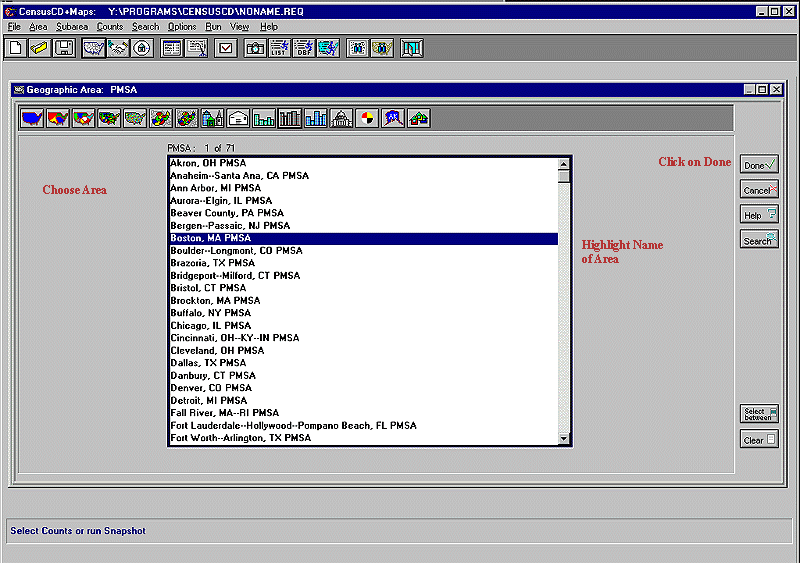Click the red-yellow circle geography icon
800x563 pixels.
coord(368,119)
